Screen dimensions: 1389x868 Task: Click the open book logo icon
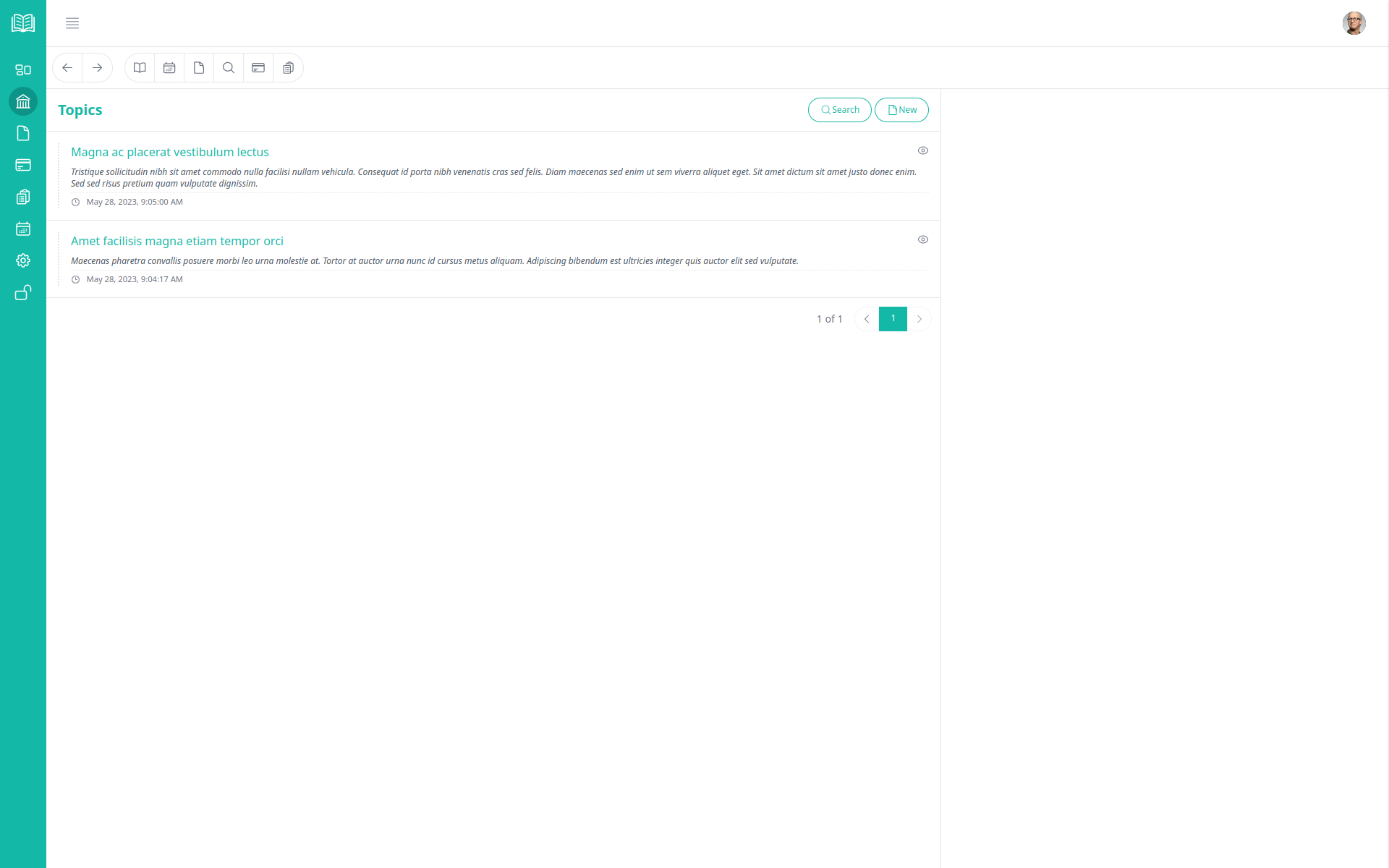coord(23,23)
